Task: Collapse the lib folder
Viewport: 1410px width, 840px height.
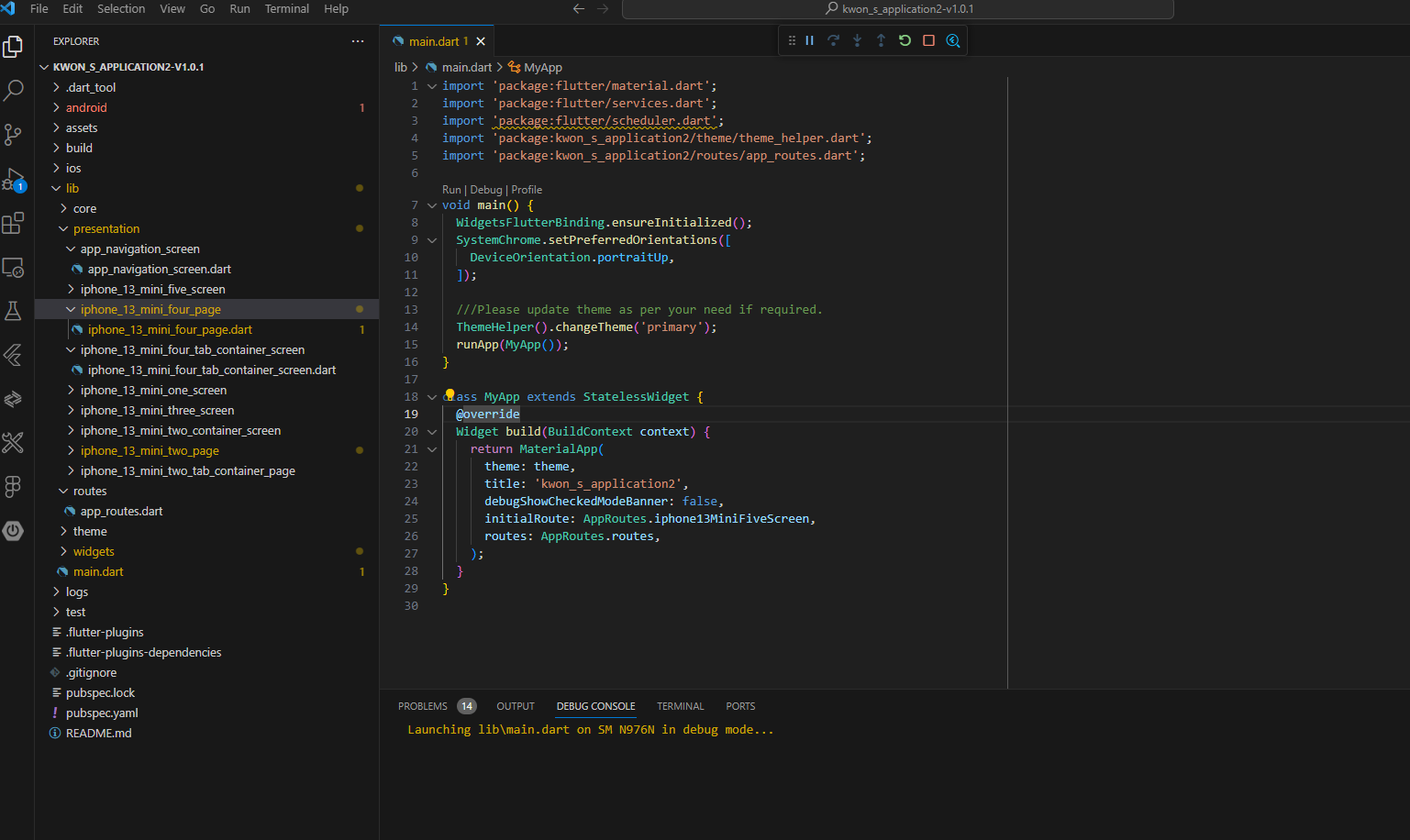Action: tap(56, 188)
